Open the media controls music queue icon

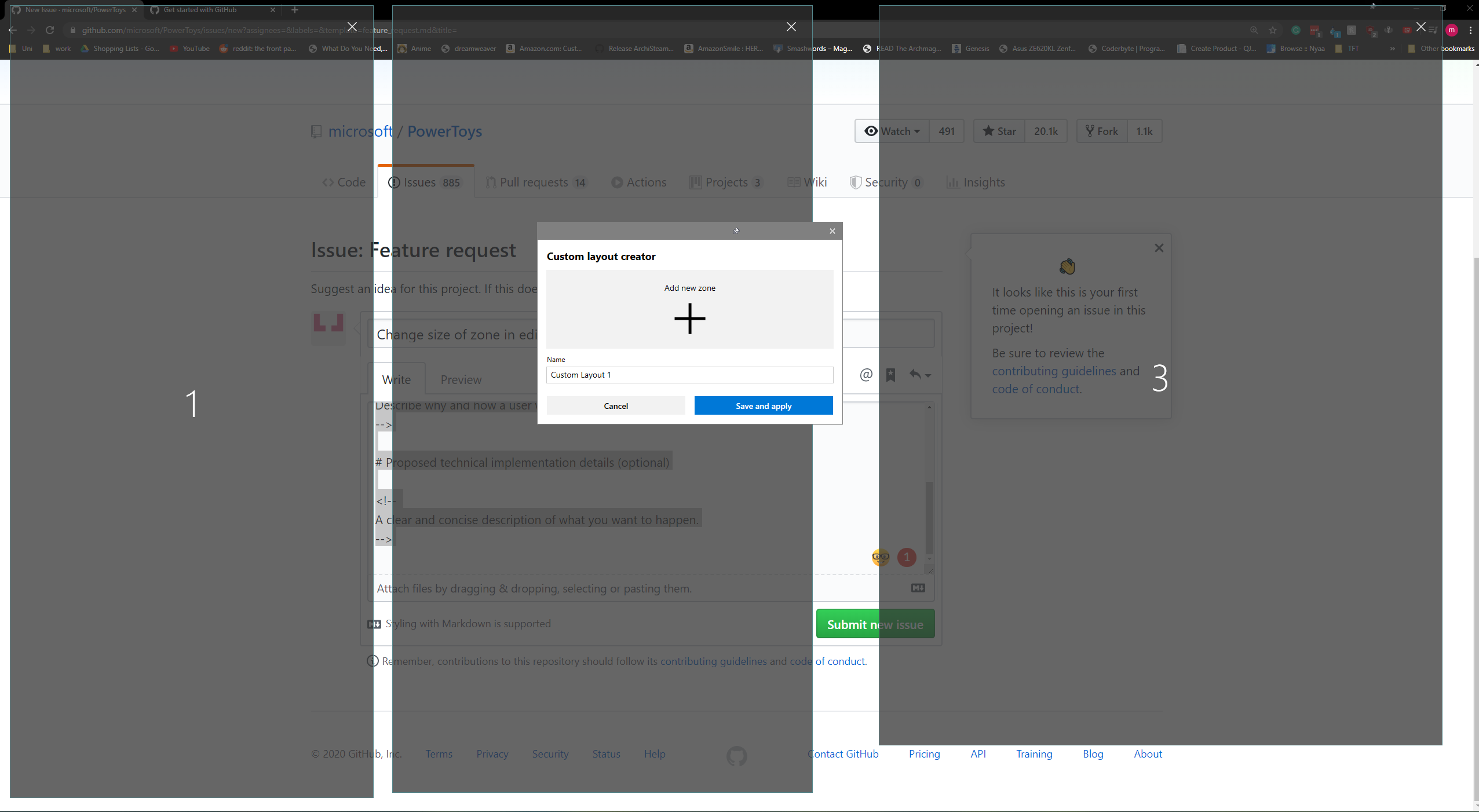[1433, 30]
